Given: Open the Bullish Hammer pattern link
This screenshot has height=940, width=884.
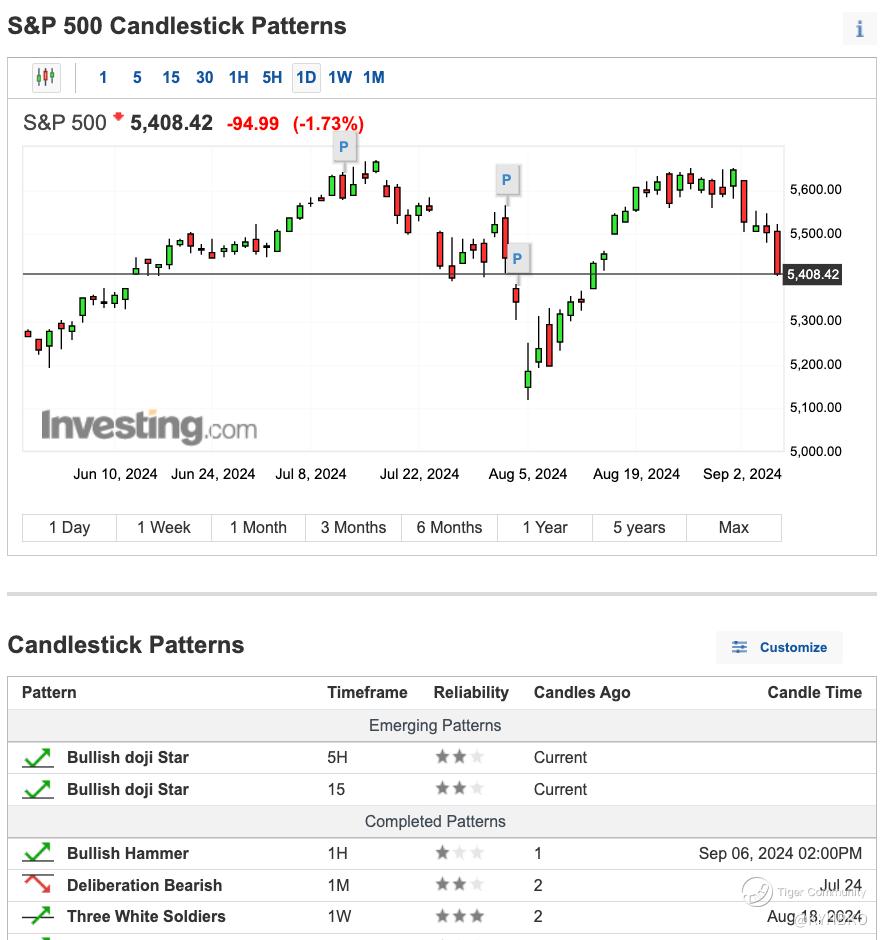Looking at the screenshot, I should 128,853.
